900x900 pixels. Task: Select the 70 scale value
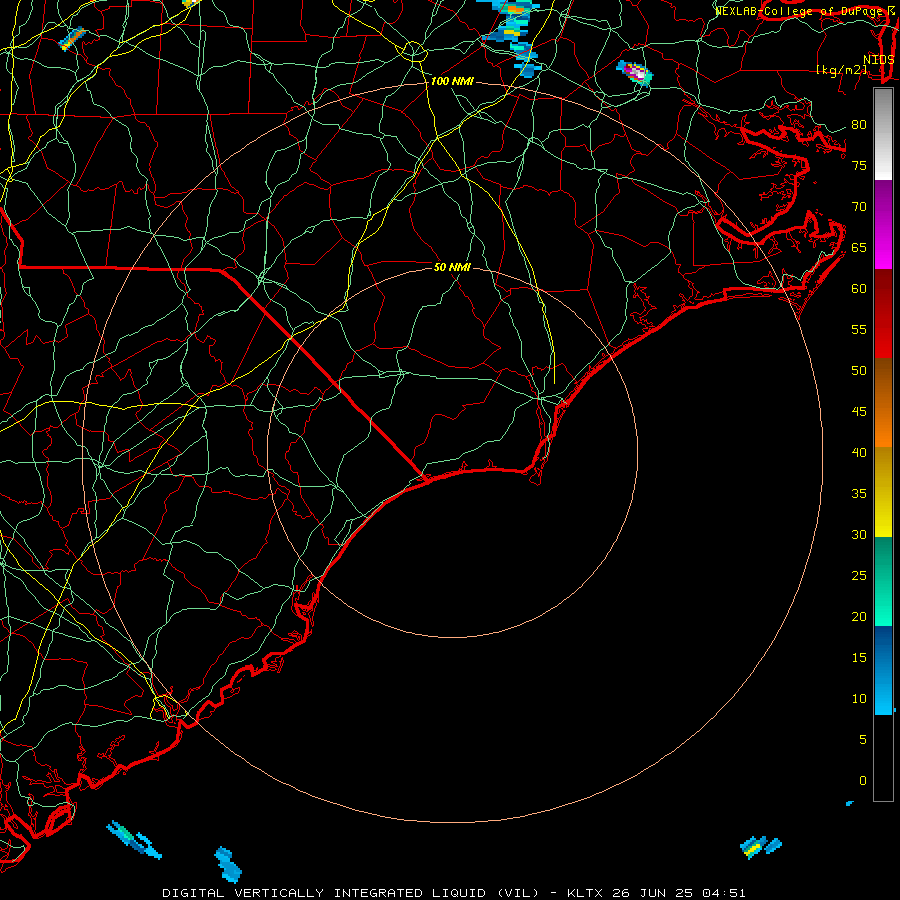tap(859, 207)
